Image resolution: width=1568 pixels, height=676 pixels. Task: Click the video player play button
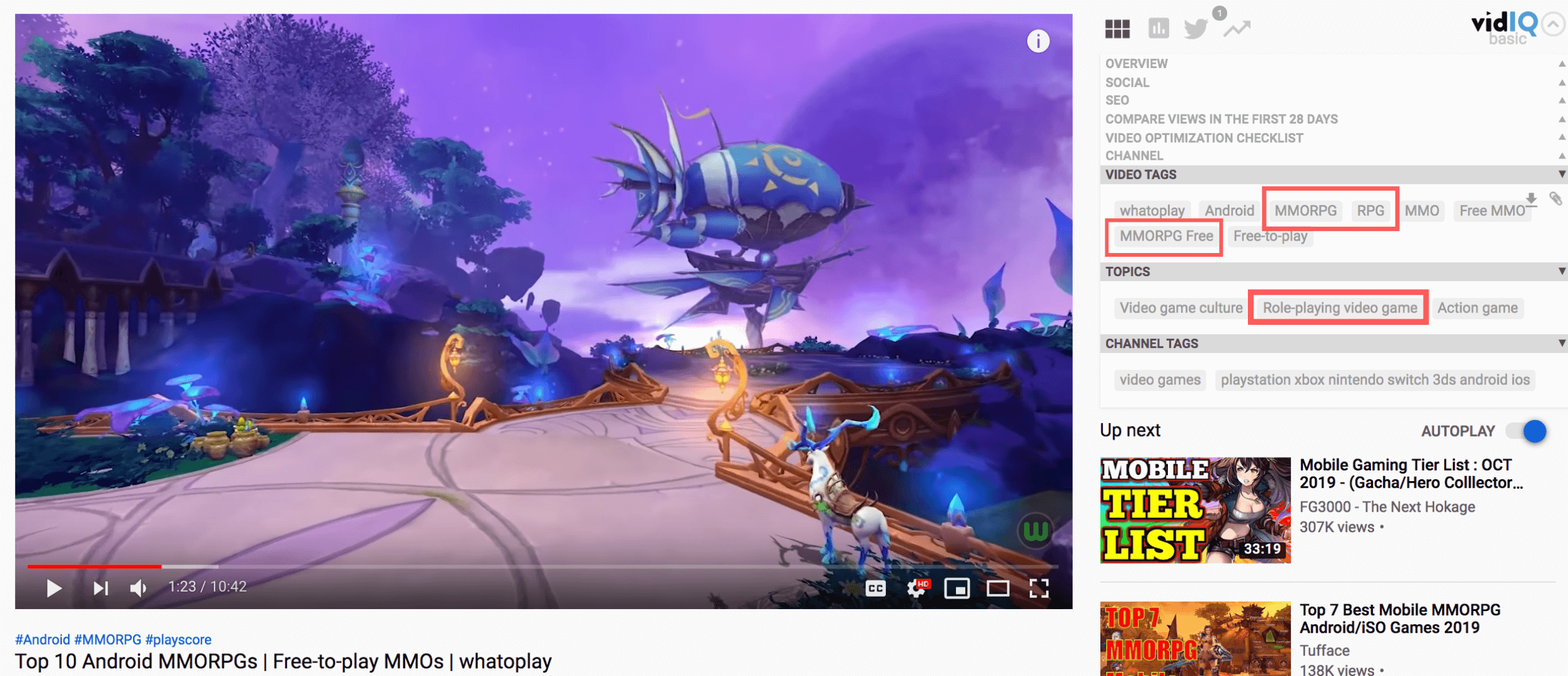[x=54, y=588]
